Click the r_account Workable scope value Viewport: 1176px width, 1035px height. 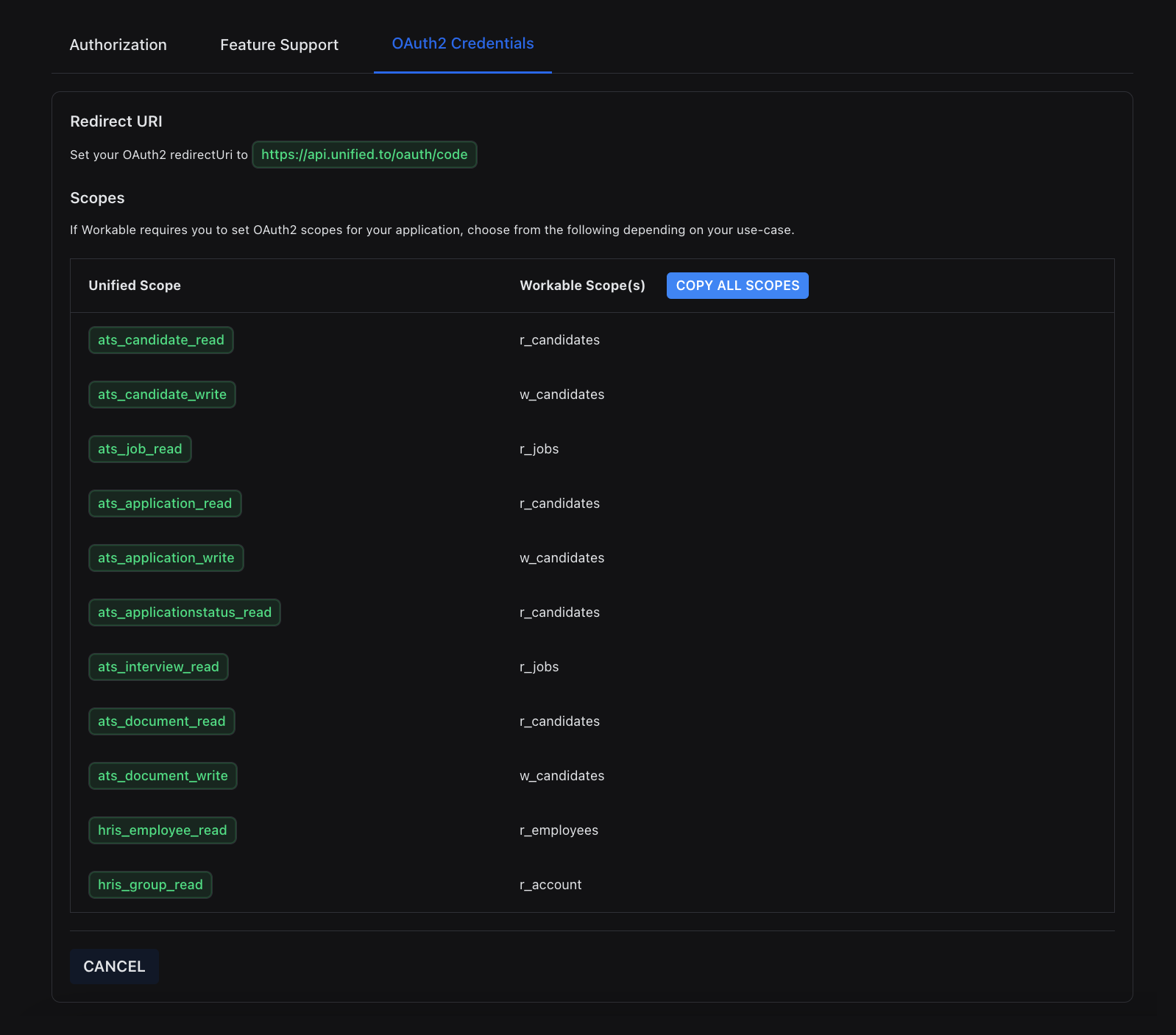550,885
